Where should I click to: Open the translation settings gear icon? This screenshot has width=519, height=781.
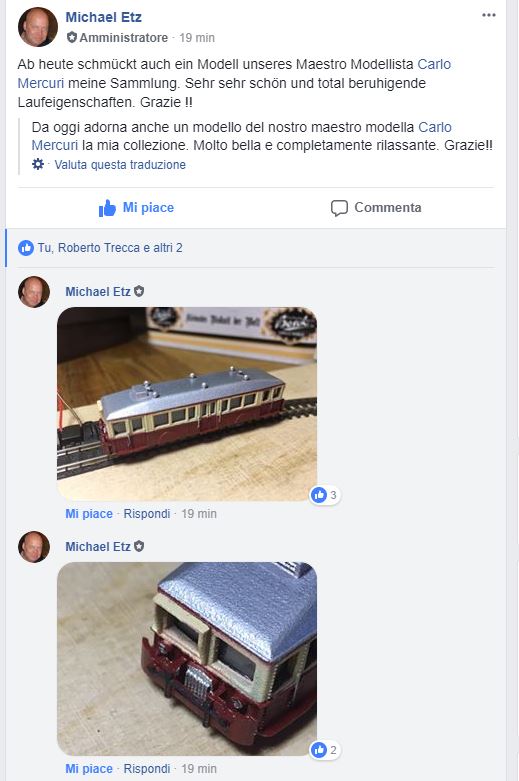pos(38,164)
